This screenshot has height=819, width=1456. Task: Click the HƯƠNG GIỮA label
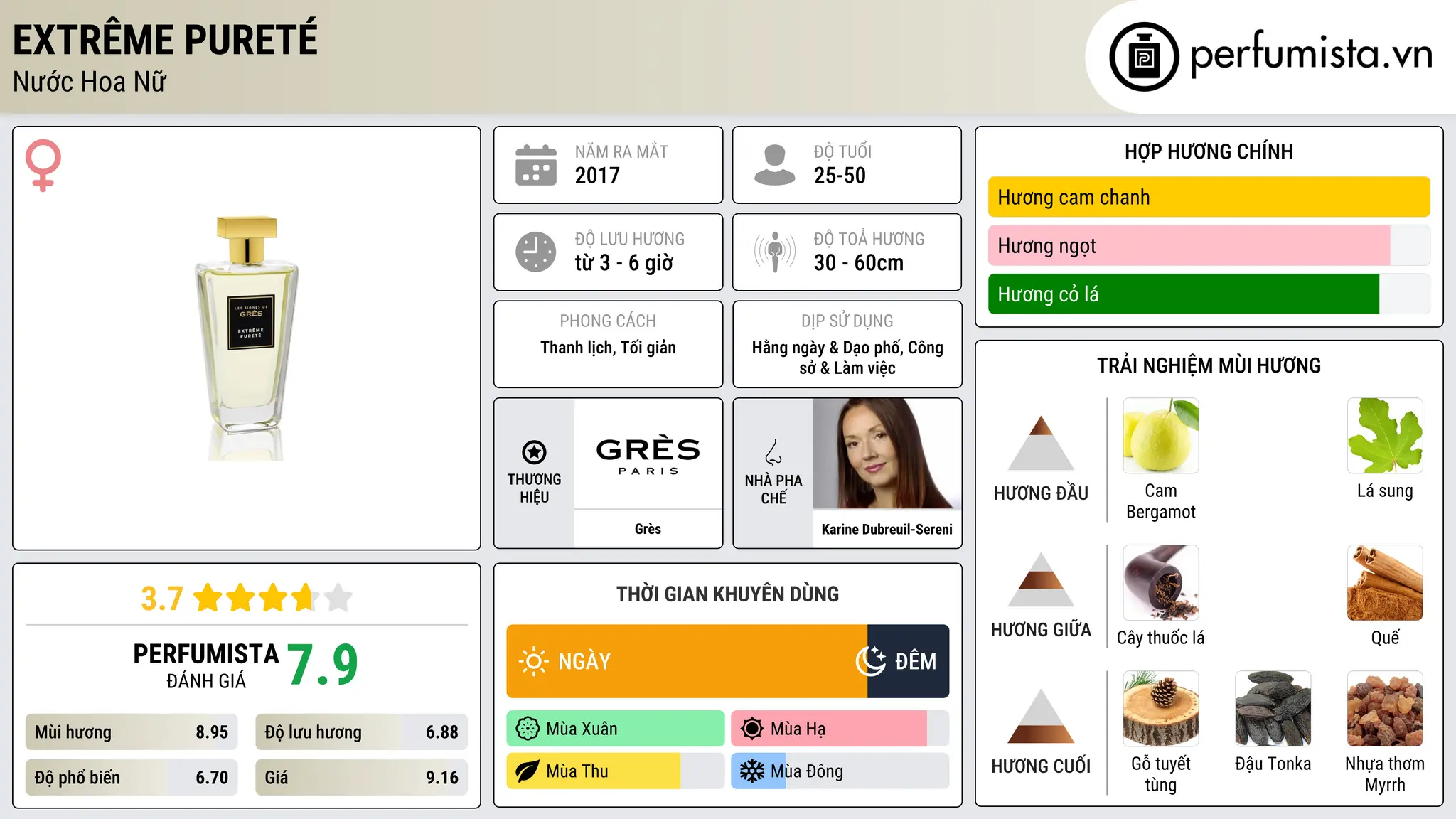click(1041, 630)
